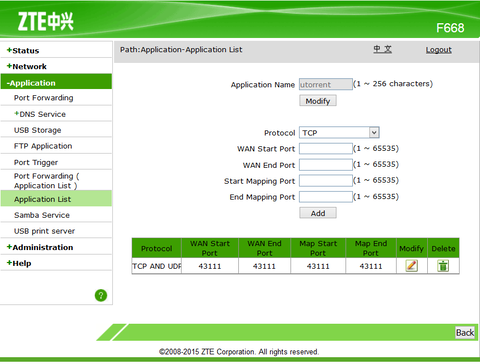Click the Path:Application-Application List breadcrumb text

point(181,50)
